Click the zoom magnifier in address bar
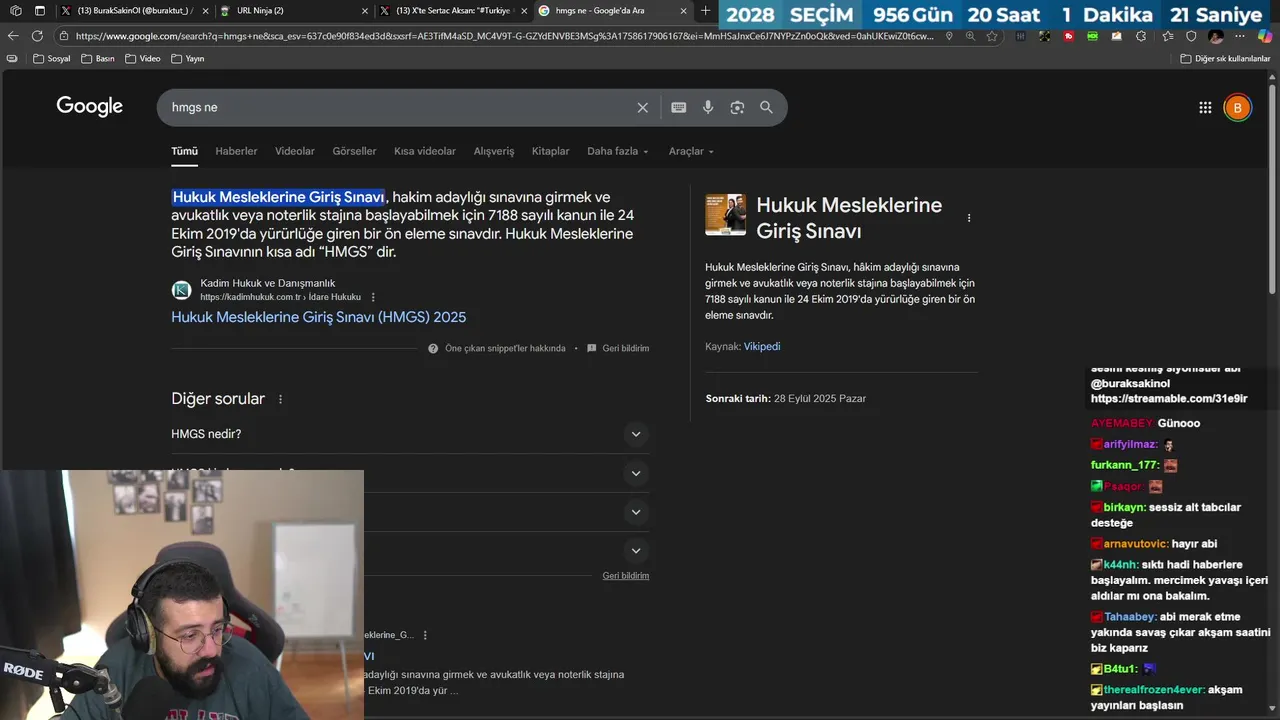Image resolution: width=1280 pixels, height=720 pixels. tap(970, 36)
